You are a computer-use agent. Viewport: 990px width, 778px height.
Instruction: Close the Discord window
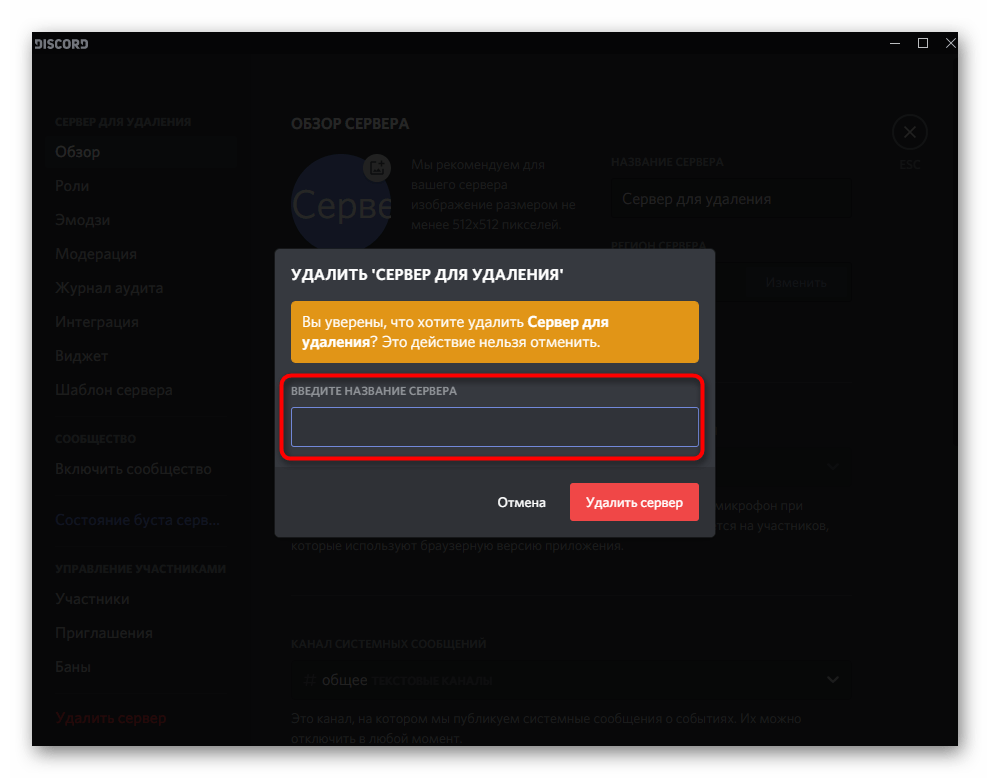[x=950, y=44]
